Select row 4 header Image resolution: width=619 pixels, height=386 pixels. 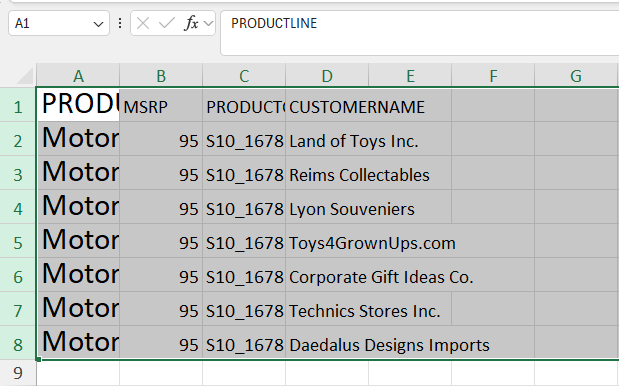[18, 207]
